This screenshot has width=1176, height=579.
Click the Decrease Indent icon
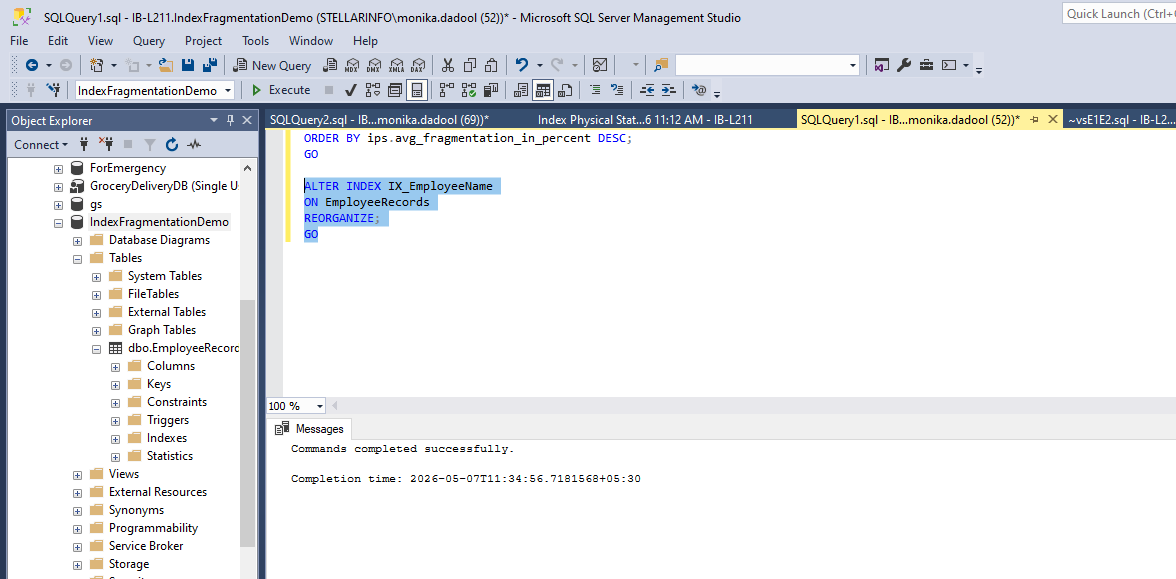[646, 90]
